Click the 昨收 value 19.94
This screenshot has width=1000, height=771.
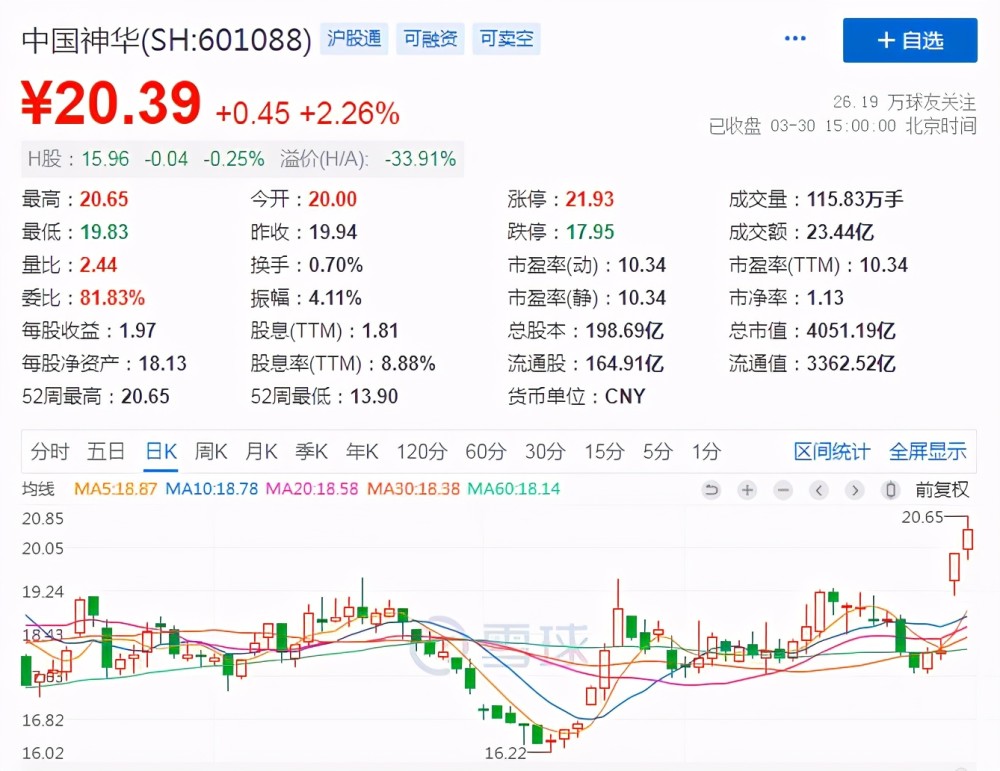[332, 232]
